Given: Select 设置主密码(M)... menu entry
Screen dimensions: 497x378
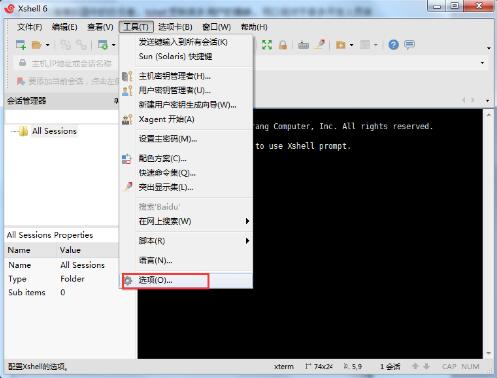Looking at the screenshot, I should pos(186,139).
